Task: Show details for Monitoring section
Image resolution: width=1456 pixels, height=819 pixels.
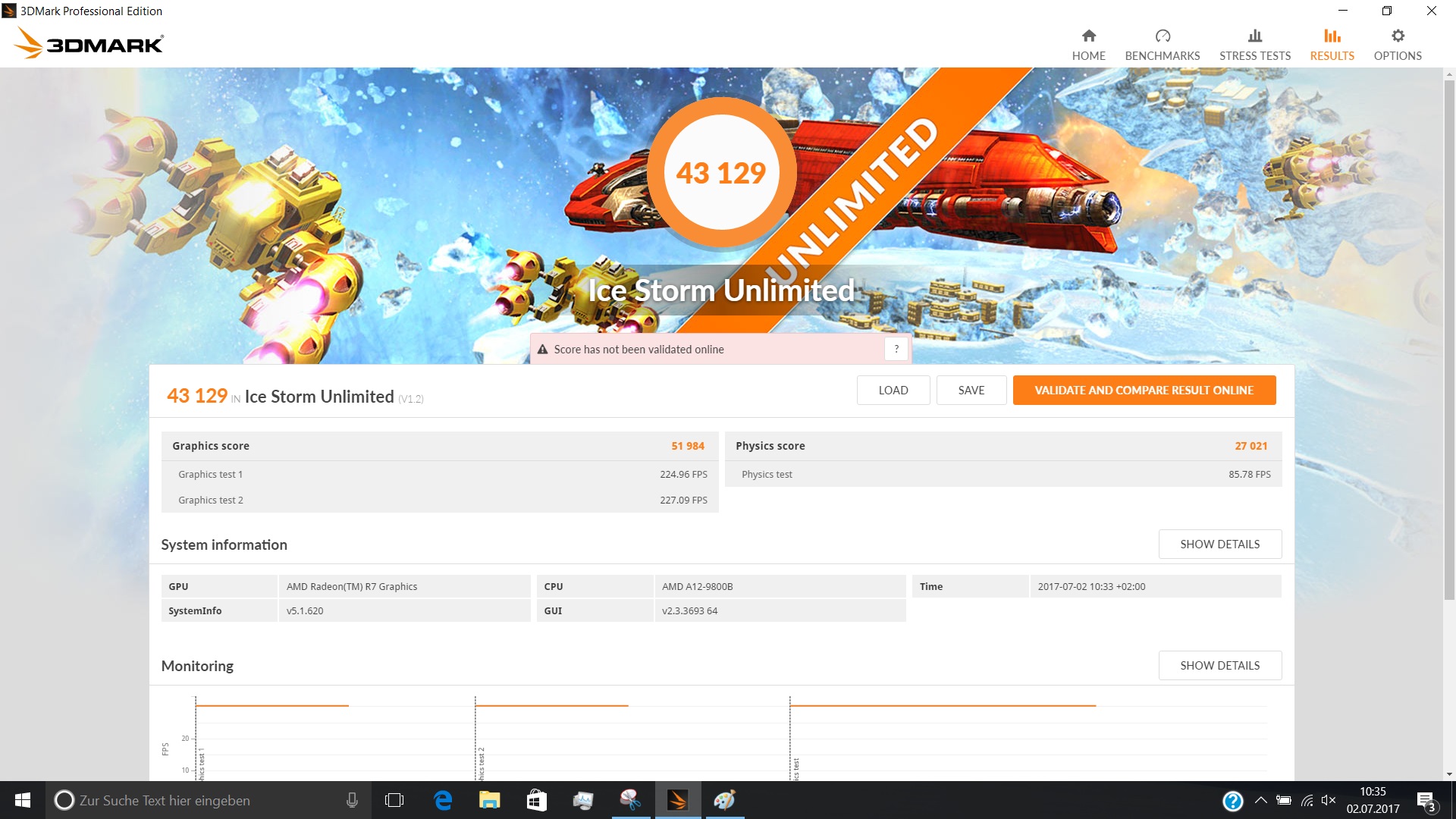Action: pos(1219,665)
